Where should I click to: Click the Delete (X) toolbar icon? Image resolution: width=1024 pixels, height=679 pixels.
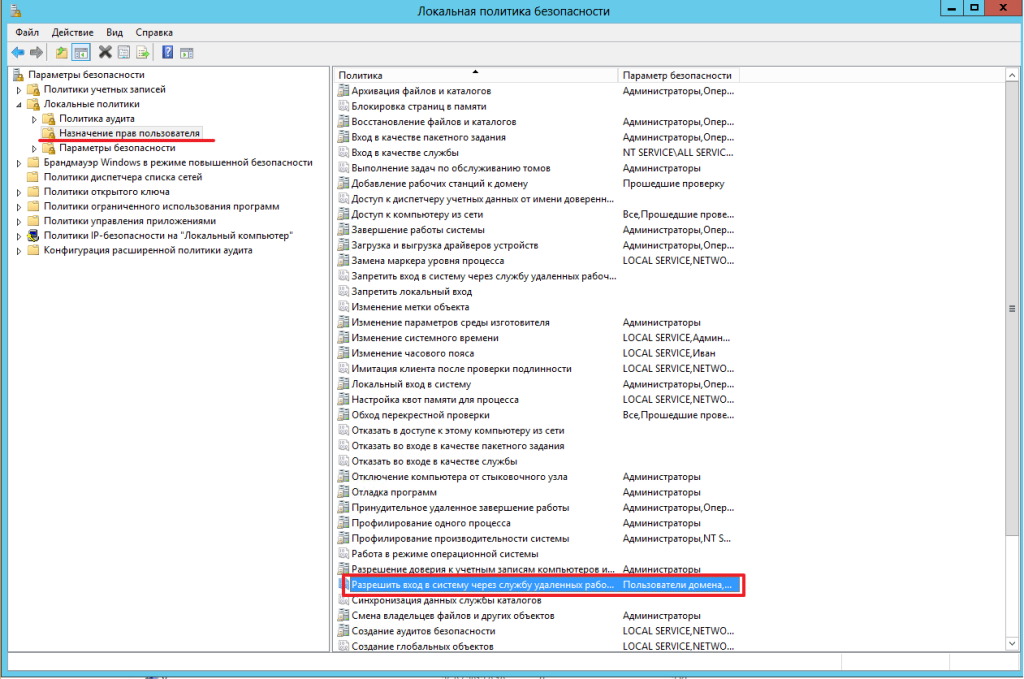[x=105, y=53]
